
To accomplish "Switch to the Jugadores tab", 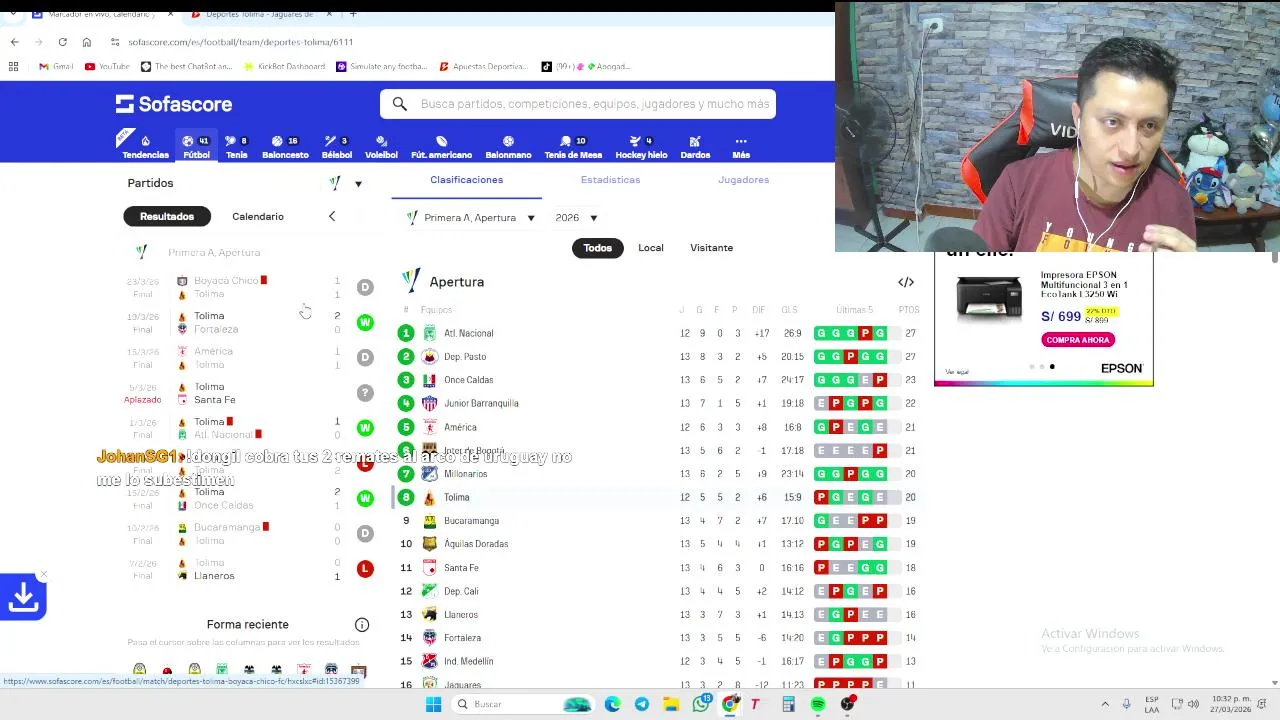I will coord(743,180).
